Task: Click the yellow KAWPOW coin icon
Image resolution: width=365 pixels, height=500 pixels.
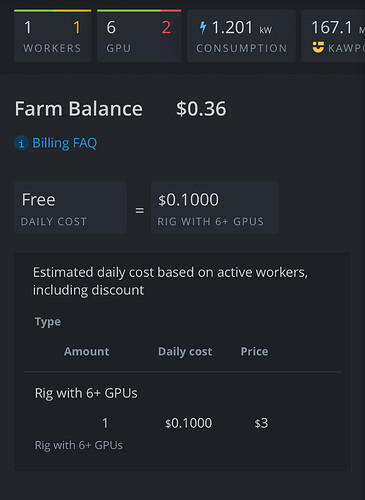Action: point(318,47)
